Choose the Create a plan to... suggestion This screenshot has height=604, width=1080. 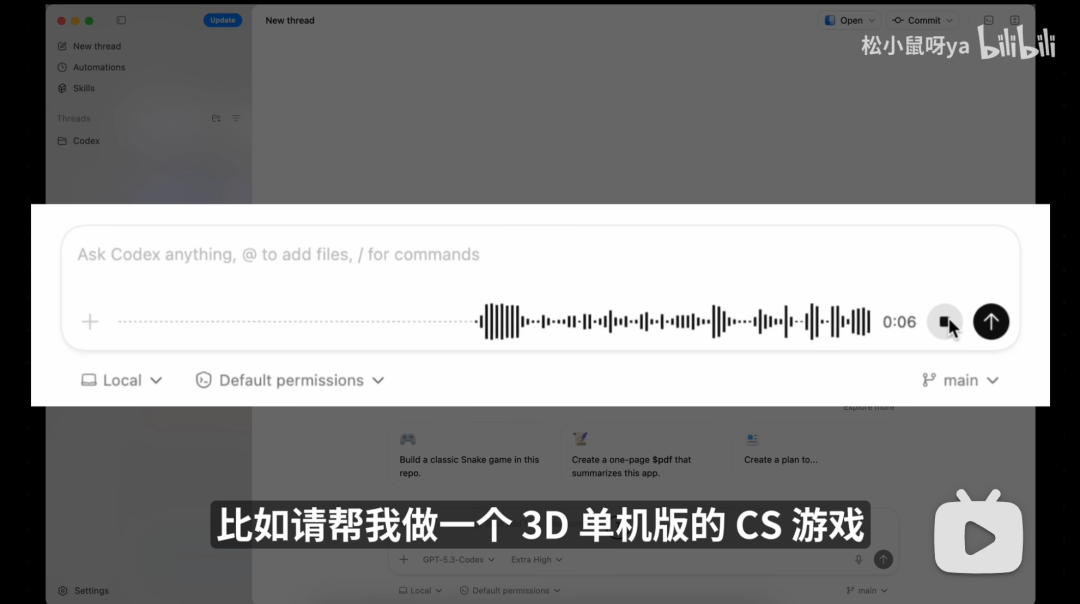(816, 455)
